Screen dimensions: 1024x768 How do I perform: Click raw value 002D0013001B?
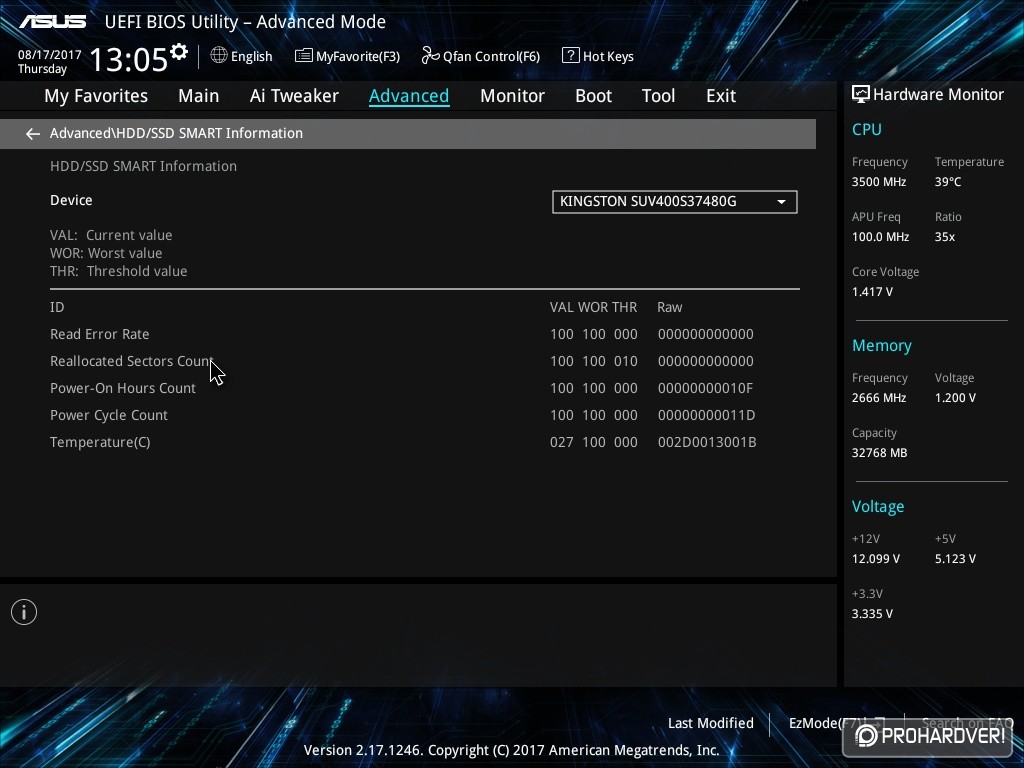click(x=707, y=442)
